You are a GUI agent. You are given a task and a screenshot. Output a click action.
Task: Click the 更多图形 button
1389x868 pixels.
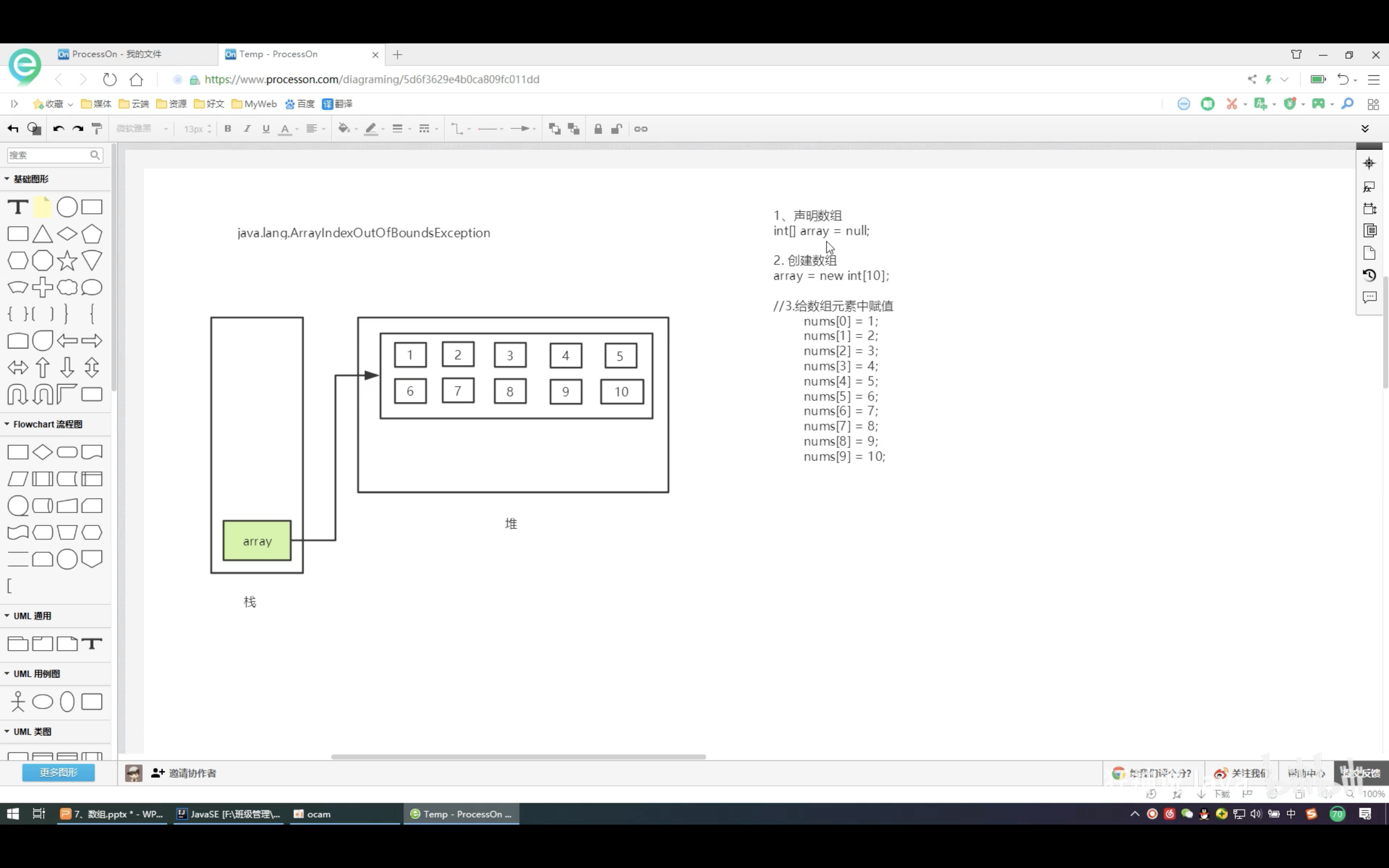(x=58, y=772)
